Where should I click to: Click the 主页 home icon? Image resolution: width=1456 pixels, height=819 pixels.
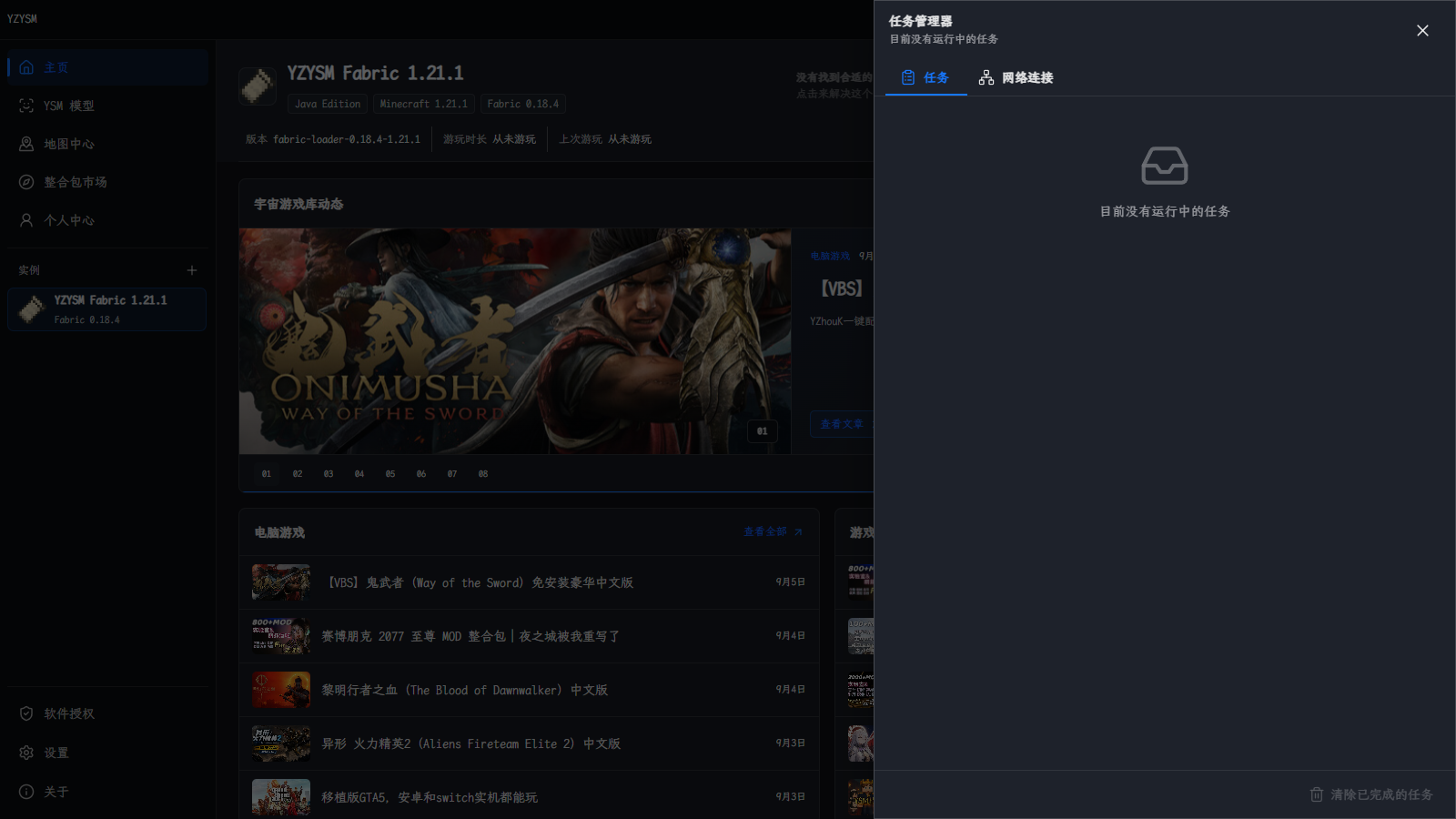(x=26, y=67)
